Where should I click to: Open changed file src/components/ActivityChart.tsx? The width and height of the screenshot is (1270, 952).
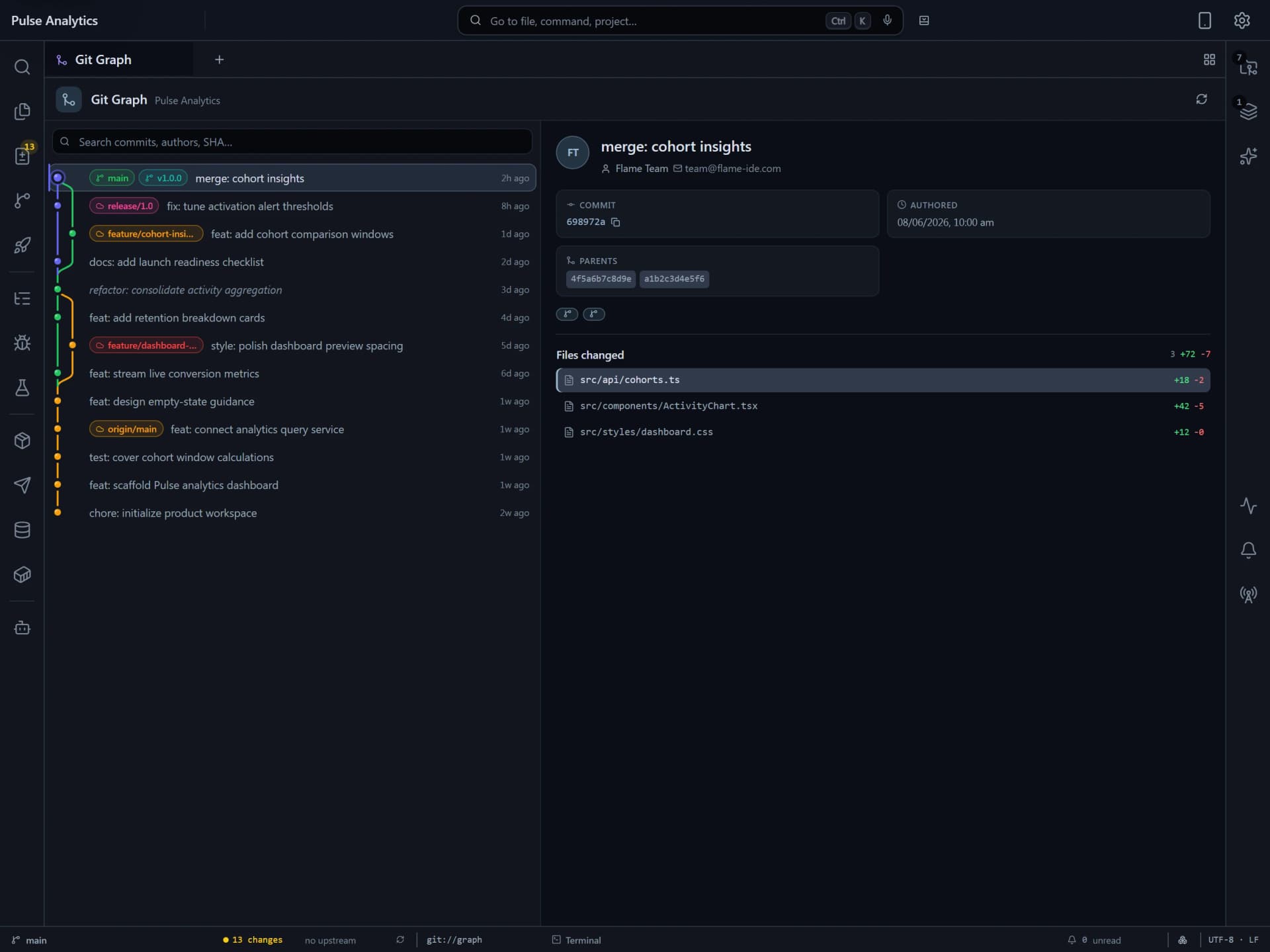click(883, 406)
